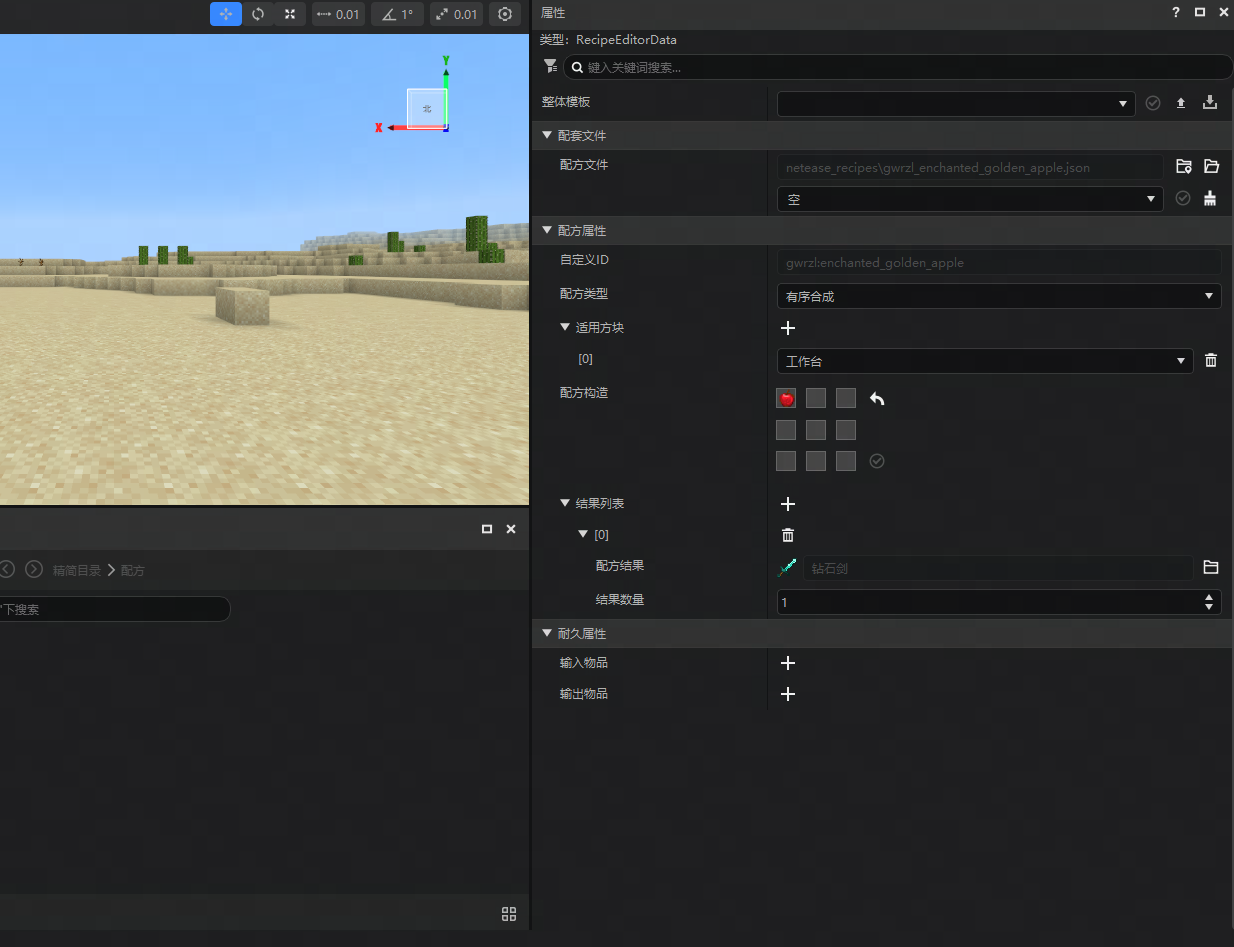Screen dimensions: 1234x947
Task: Click the 自定义ID text field
Action: coord(999,262)
